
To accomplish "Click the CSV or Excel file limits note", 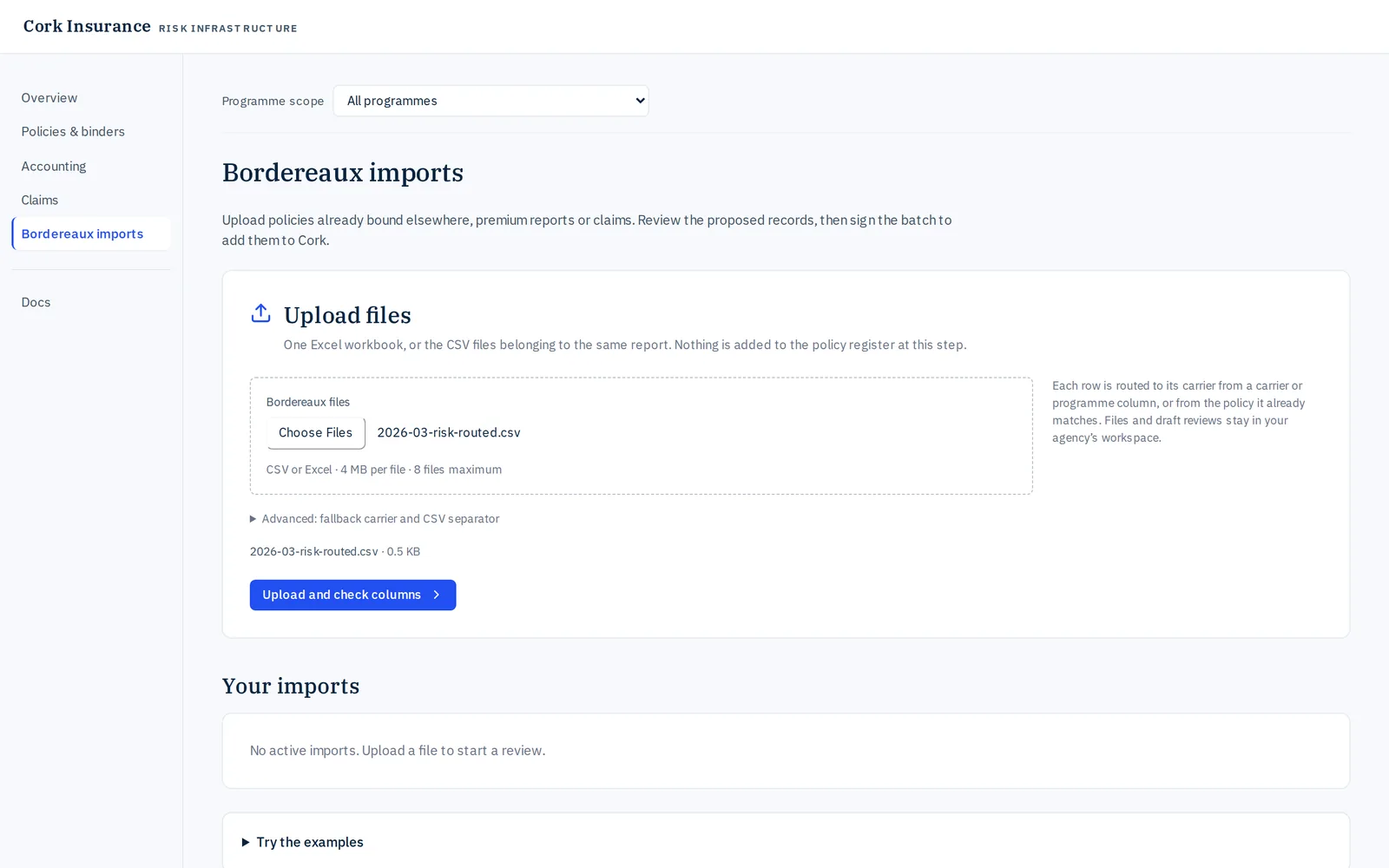I will [x=384, y=470].
